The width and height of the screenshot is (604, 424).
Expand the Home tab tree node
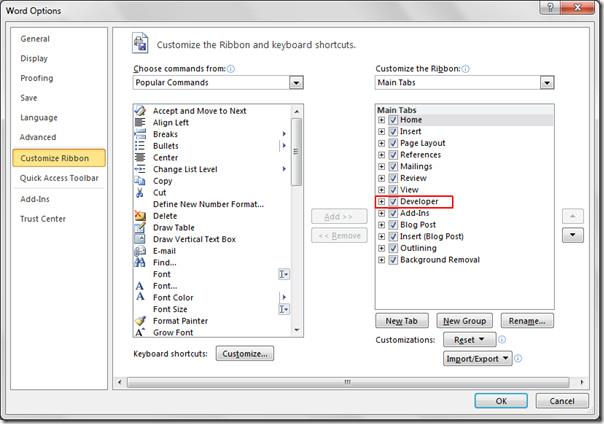coord(381,120)
